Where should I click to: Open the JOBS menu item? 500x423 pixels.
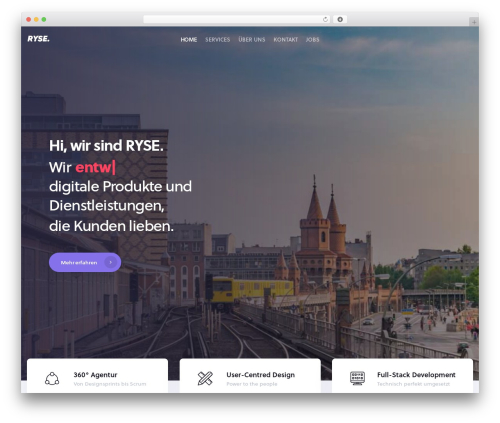point(312,40)
